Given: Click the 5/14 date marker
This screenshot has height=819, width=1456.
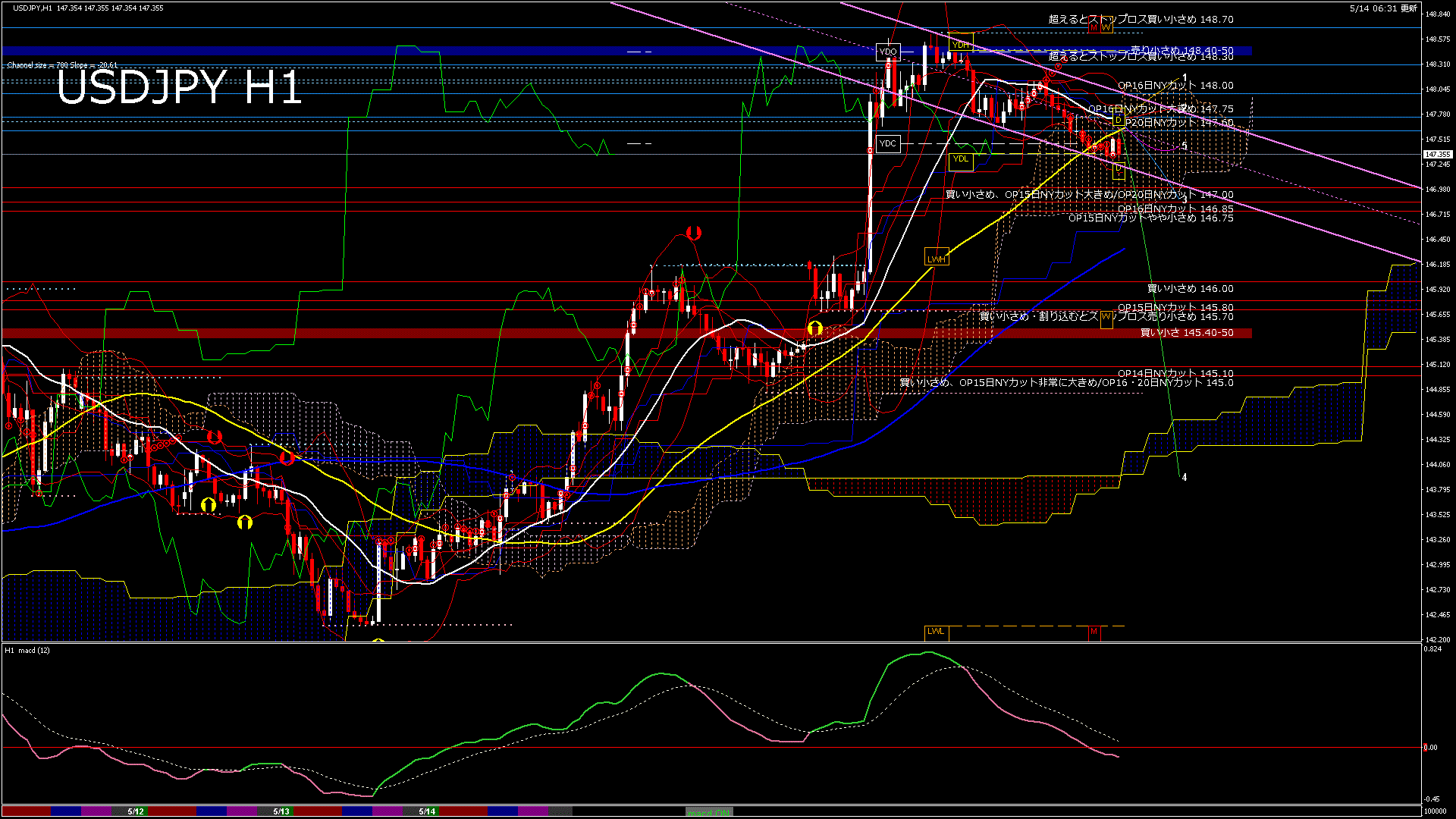Looking at the screenshot, I should [427, 811].
